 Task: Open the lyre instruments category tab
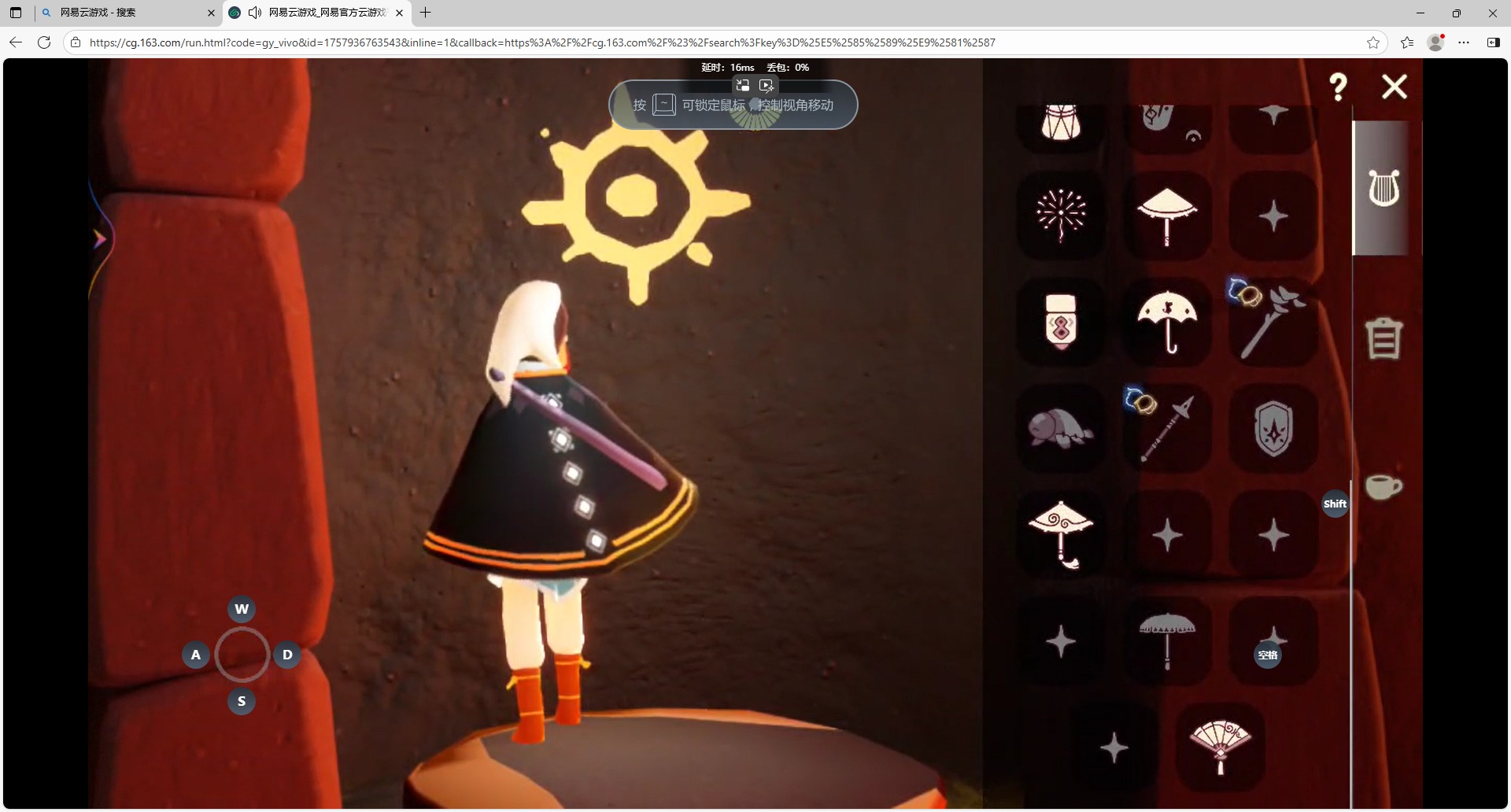1384,188
